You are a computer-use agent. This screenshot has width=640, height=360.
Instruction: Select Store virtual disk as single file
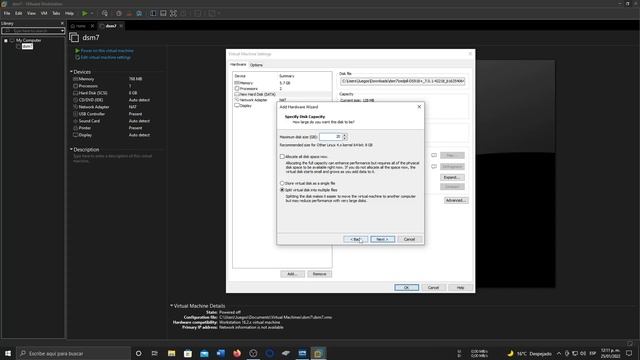[282, 184]
